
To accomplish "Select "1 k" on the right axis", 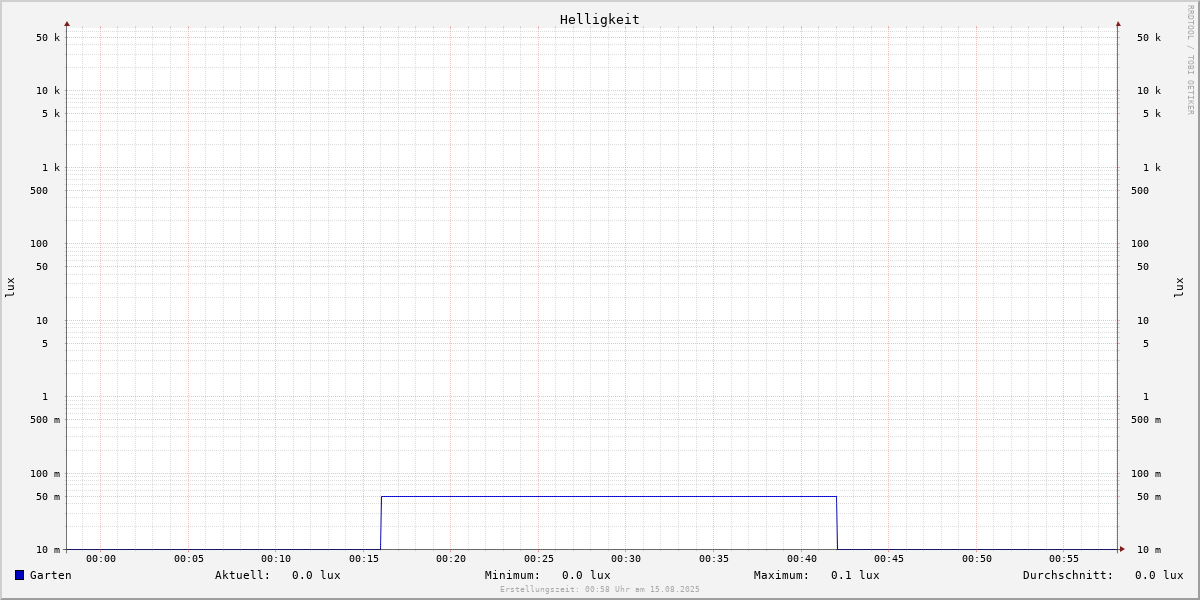I will (x=1152, y=168).
